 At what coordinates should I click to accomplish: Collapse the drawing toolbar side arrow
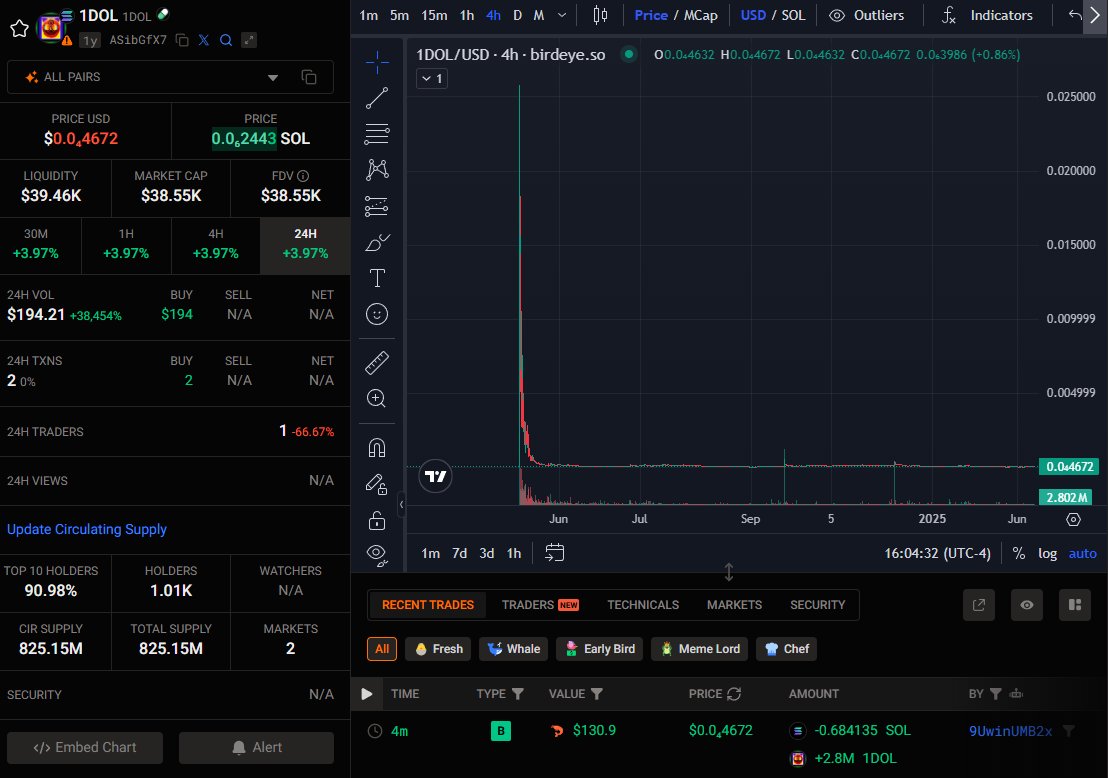click(x=401, y=504)
